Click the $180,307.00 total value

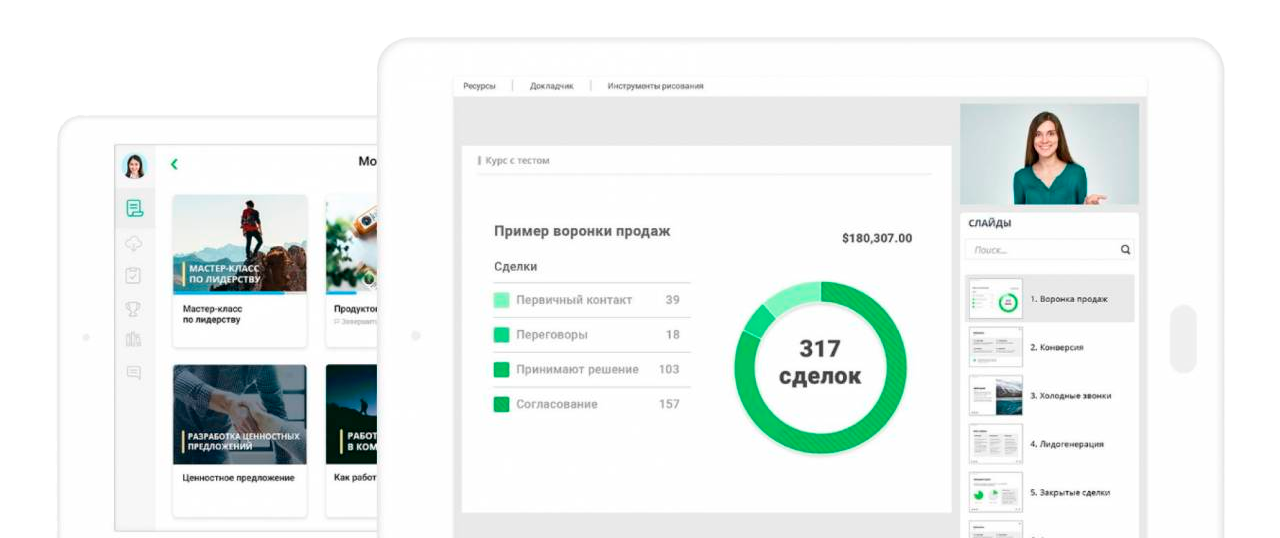coord(877,238)
